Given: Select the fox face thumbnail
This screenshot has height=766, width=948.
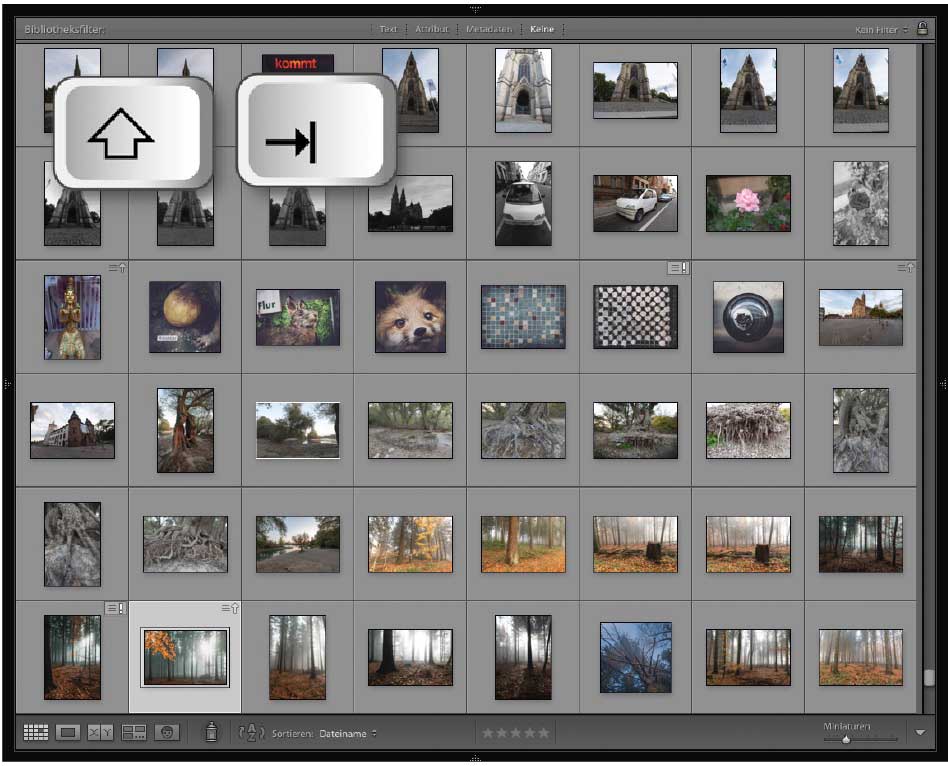Looking at the screenshot, I should (410, 317).
